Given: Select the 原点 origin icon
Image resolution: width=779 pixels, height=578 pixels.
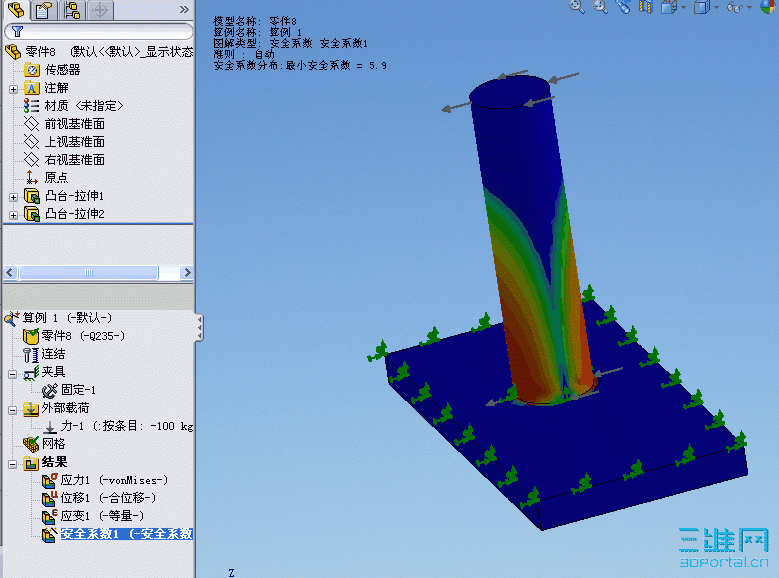Looking at the screenshot, I should (32, 177).
